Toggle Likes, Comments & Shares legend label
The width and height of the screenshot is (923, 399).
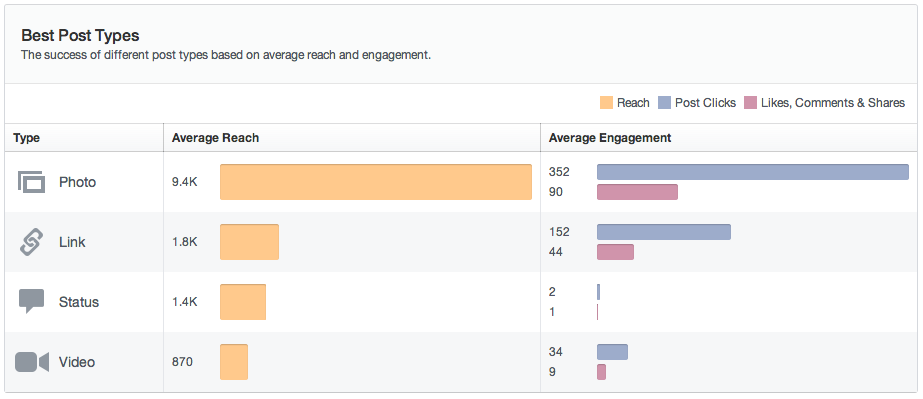(x=833, y=103)
